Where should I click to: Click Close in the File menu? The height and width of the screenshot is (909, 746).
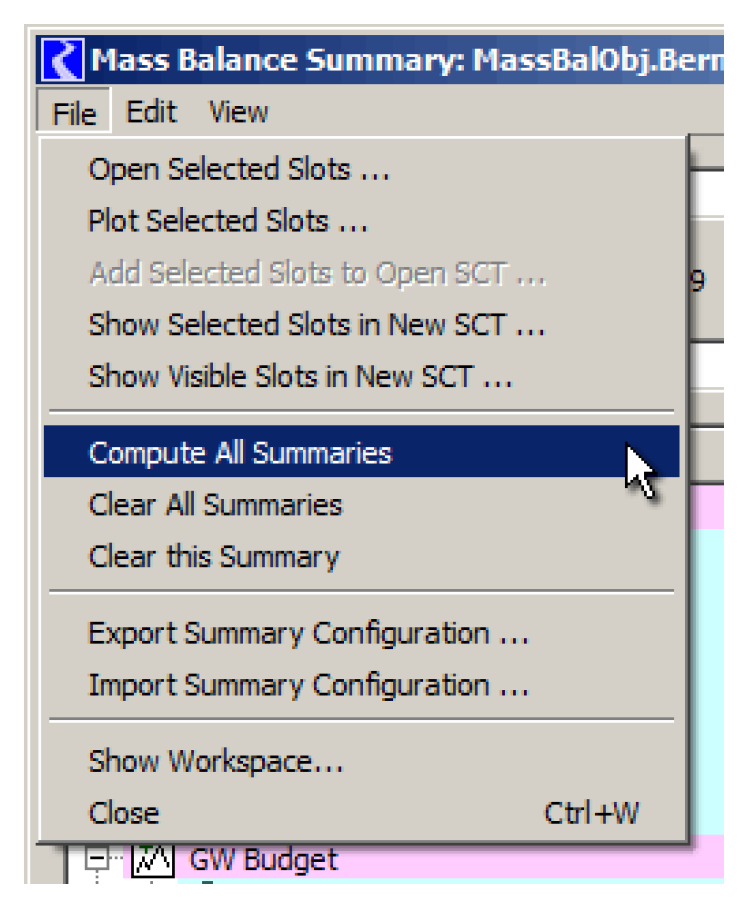(x=124, y=813)
